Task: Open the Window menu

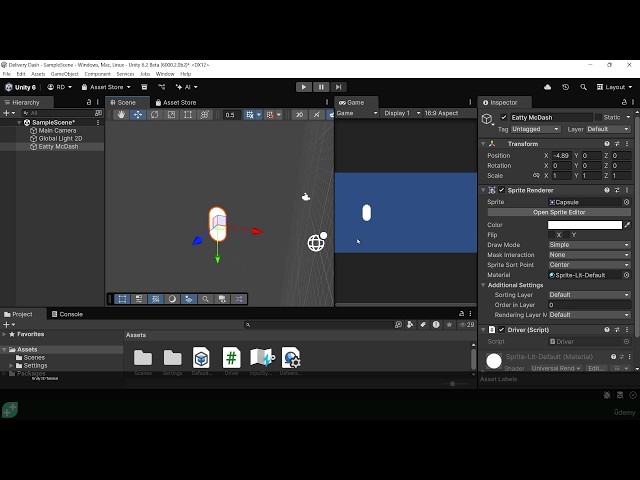Action: click(x=165, y=74)
